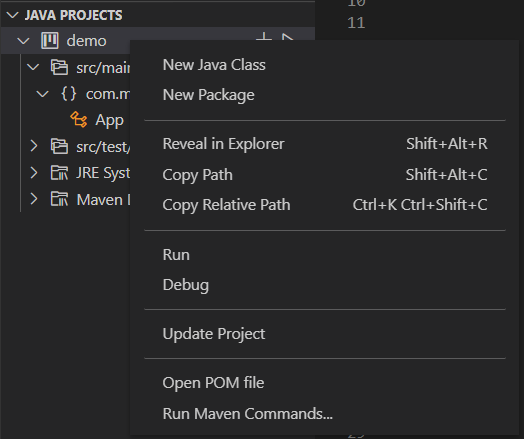
Task: Click the src/test folder icon
Action: [x=59, y=146]
